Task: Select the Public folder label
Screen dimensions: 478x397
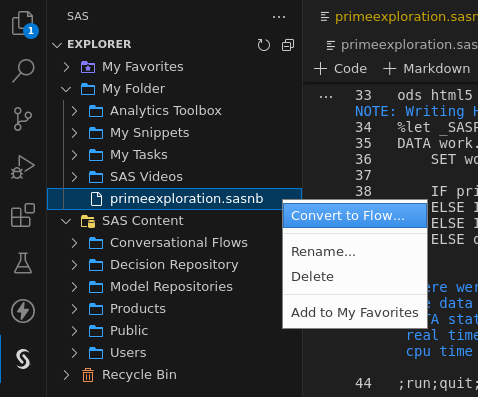Action: tap(129, 331)
